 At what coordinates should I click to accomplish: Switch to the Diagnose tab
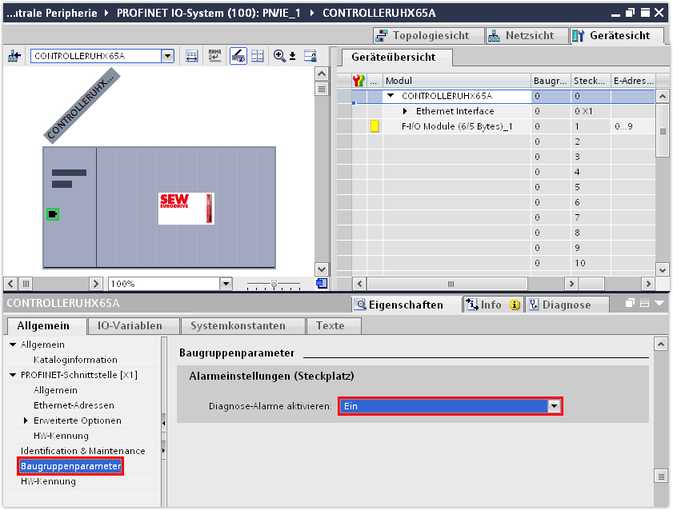(566, 304)
